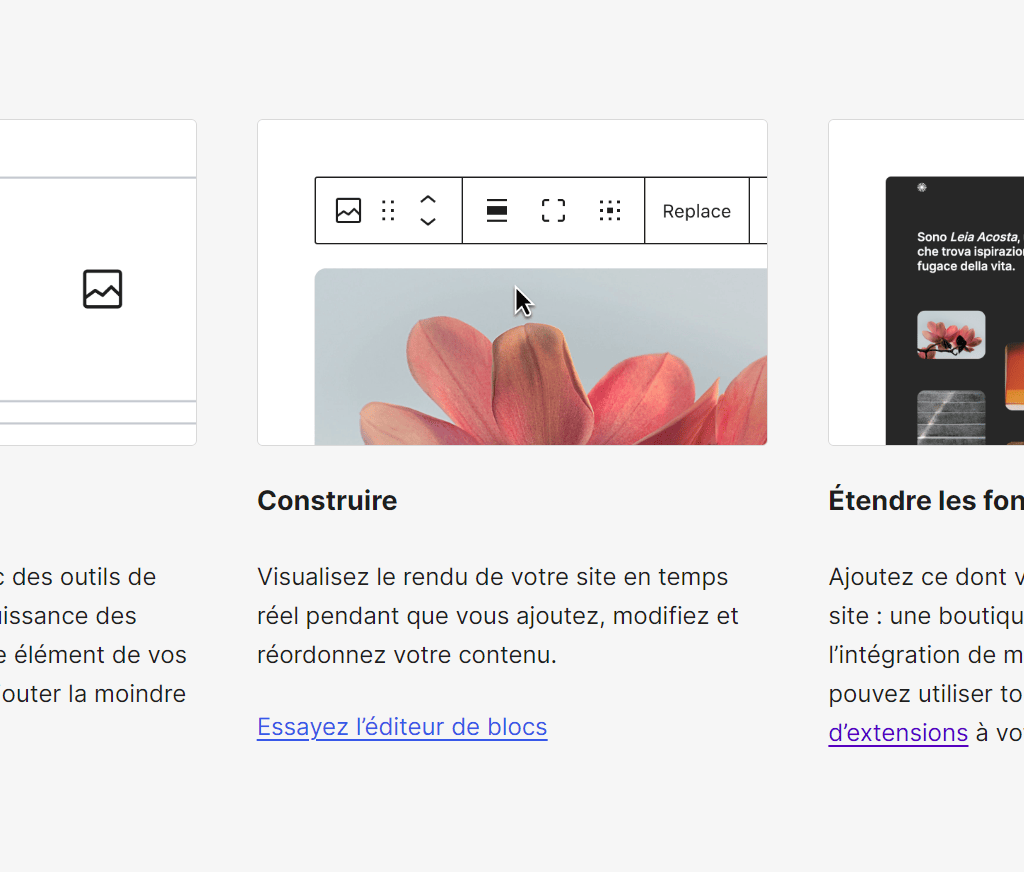
Task: Follow the d'extensions hyperlink
Action: (x=898, y=733)
